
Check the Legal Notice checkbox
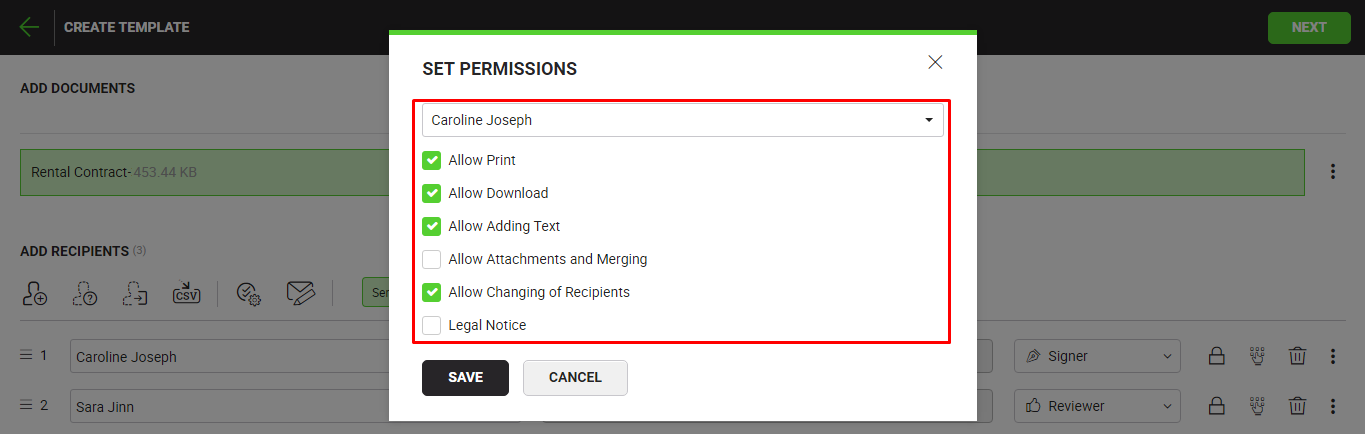(x=432, y=325)
